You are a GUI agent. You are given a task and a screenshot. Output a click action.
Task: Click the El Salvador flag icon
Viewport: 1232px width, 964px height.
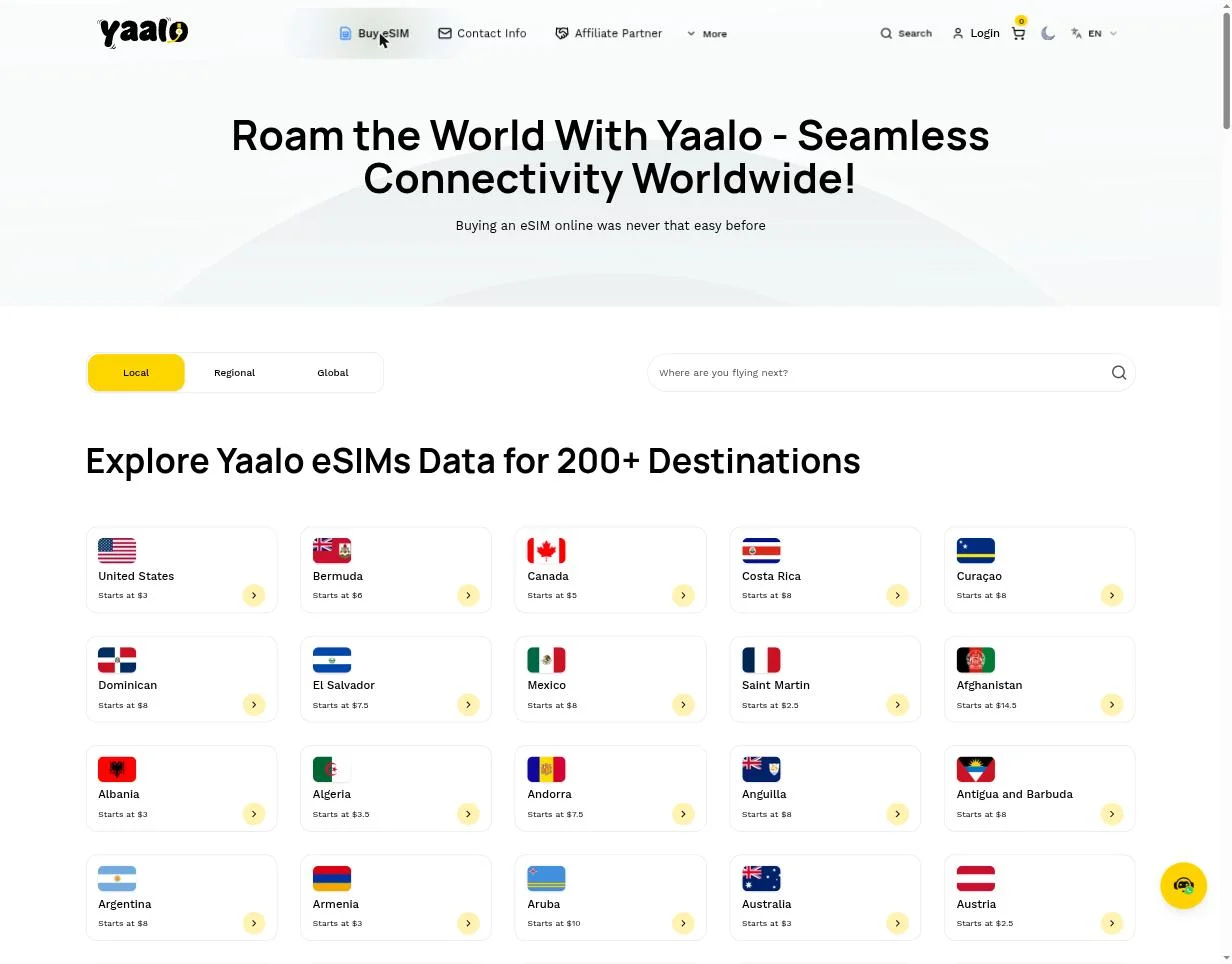click(332, 660)
